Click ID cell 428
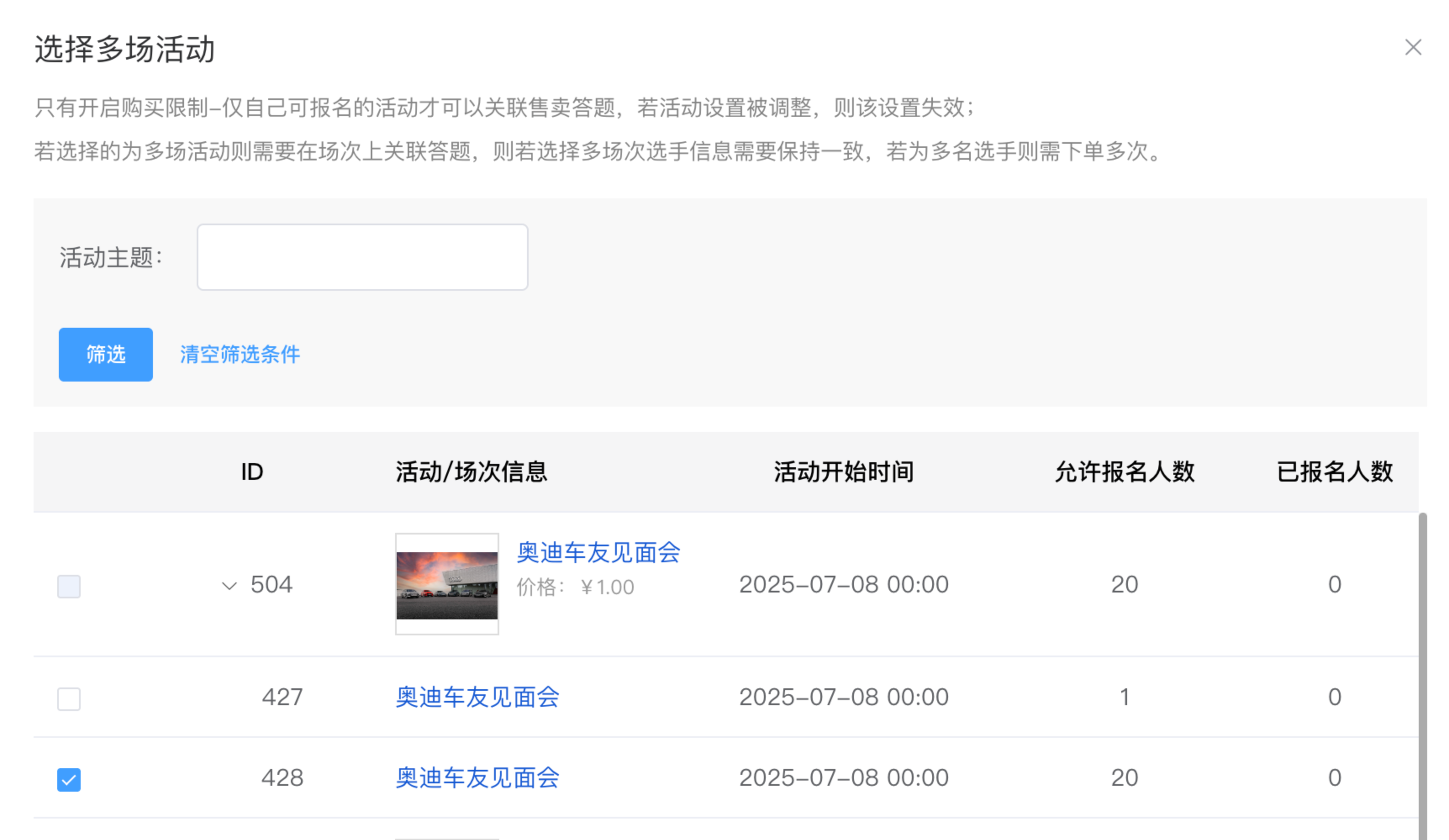1449x840 pixels. coord(282,777)
